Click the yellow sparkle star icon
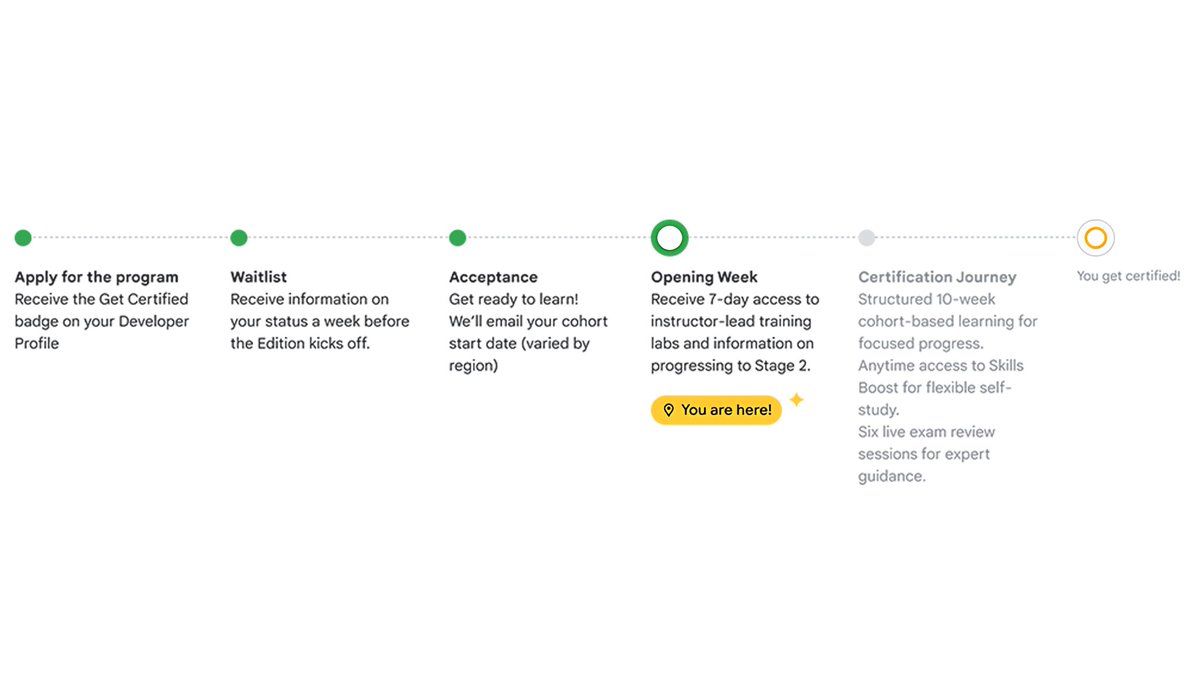The image size is (1200, 675). tap(796, 400)
